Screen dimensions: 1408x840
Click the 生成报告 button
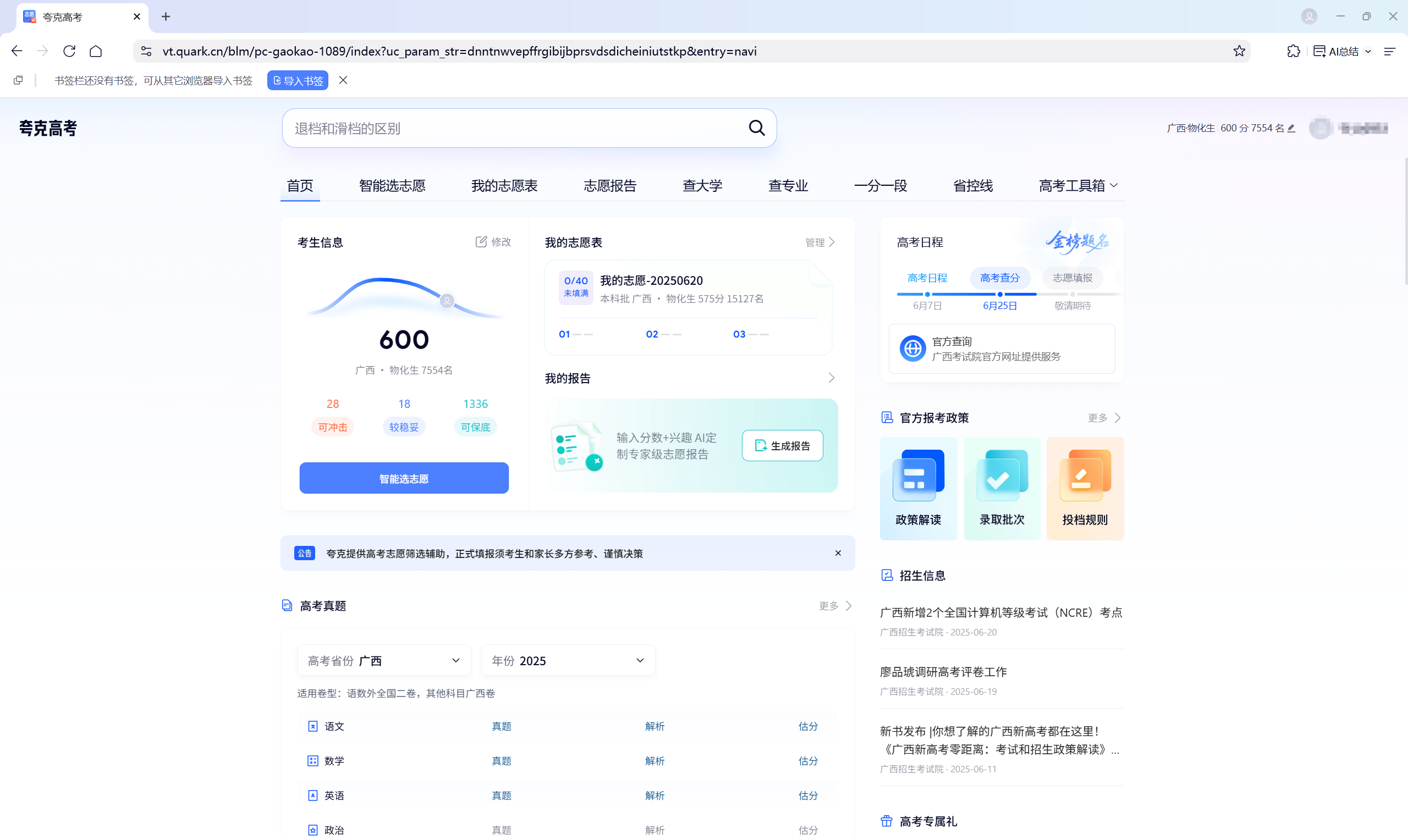click(782, 445)
